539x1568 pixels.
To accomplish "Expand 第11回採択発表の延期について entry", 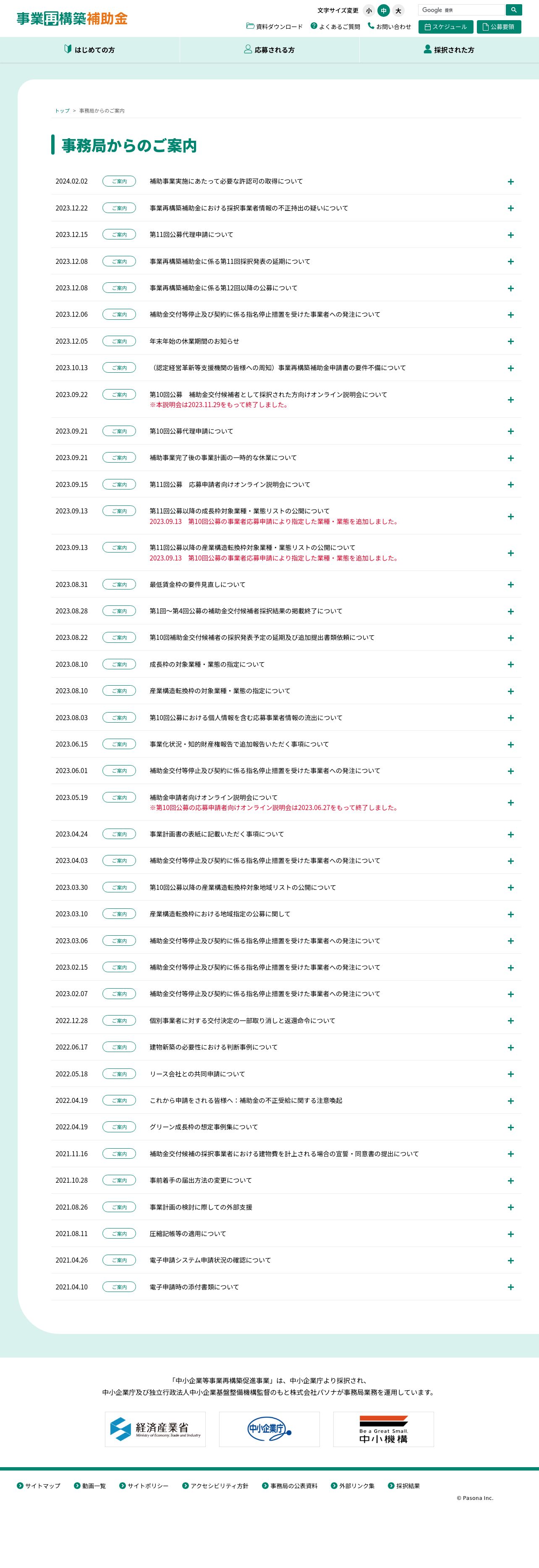I will 510,262.
